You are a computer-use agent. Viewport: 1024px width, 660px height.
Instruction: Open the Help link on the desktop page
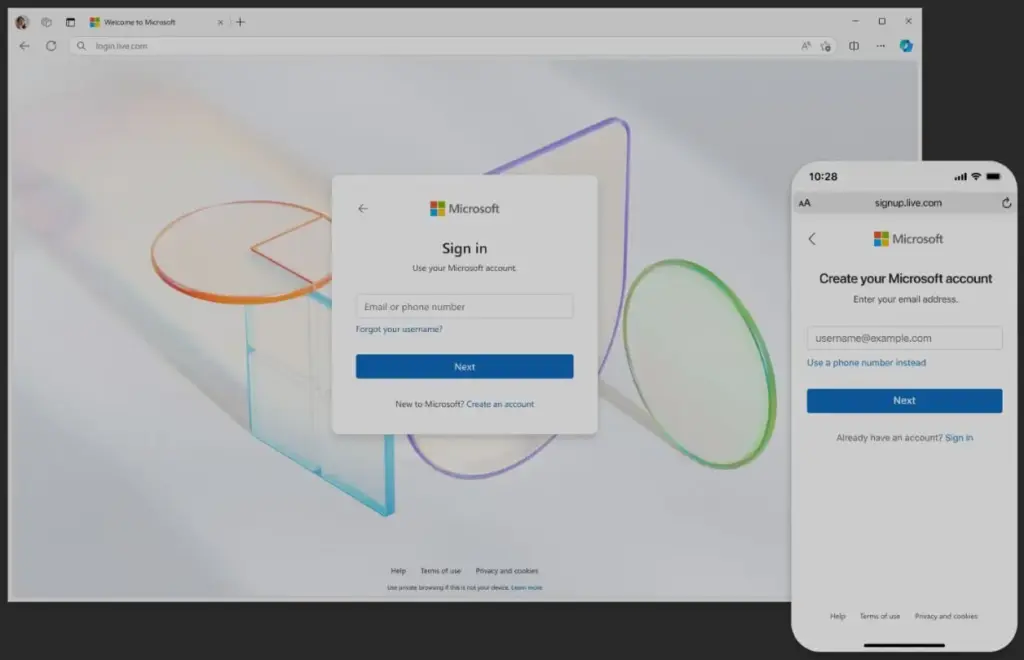pyautogui.click(x=398, y=571)
